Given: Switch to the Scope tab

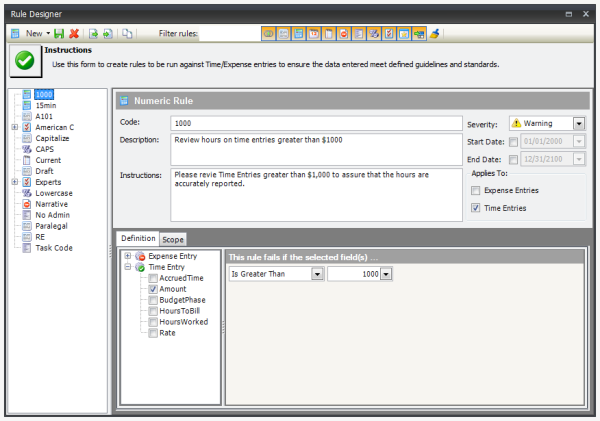Looking at the screenshot, I should pyautogui.click(x=174, y=239).
